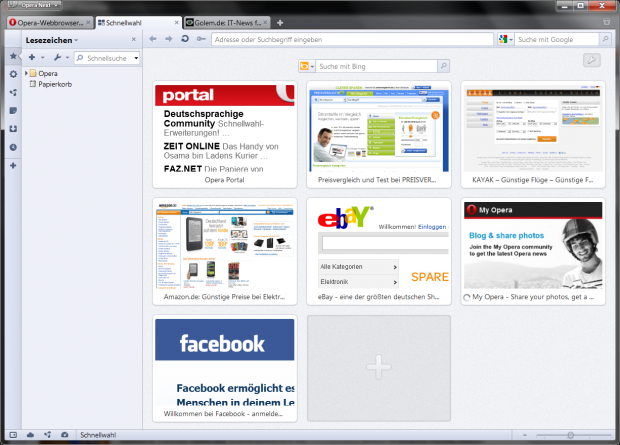Expand the Opera bookmark folder

[26, 73]
